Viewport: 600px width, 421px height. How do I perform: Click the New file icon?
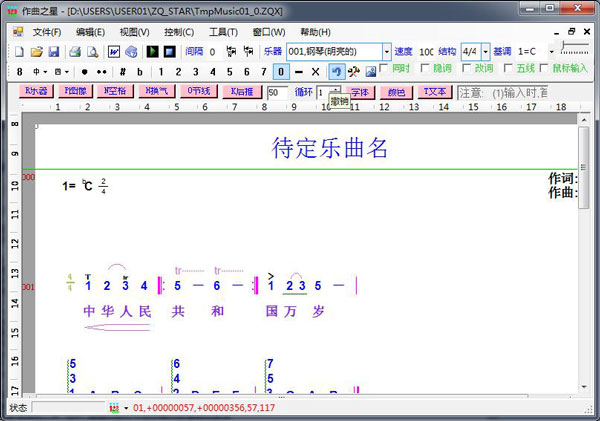click(x=19, y=51)
